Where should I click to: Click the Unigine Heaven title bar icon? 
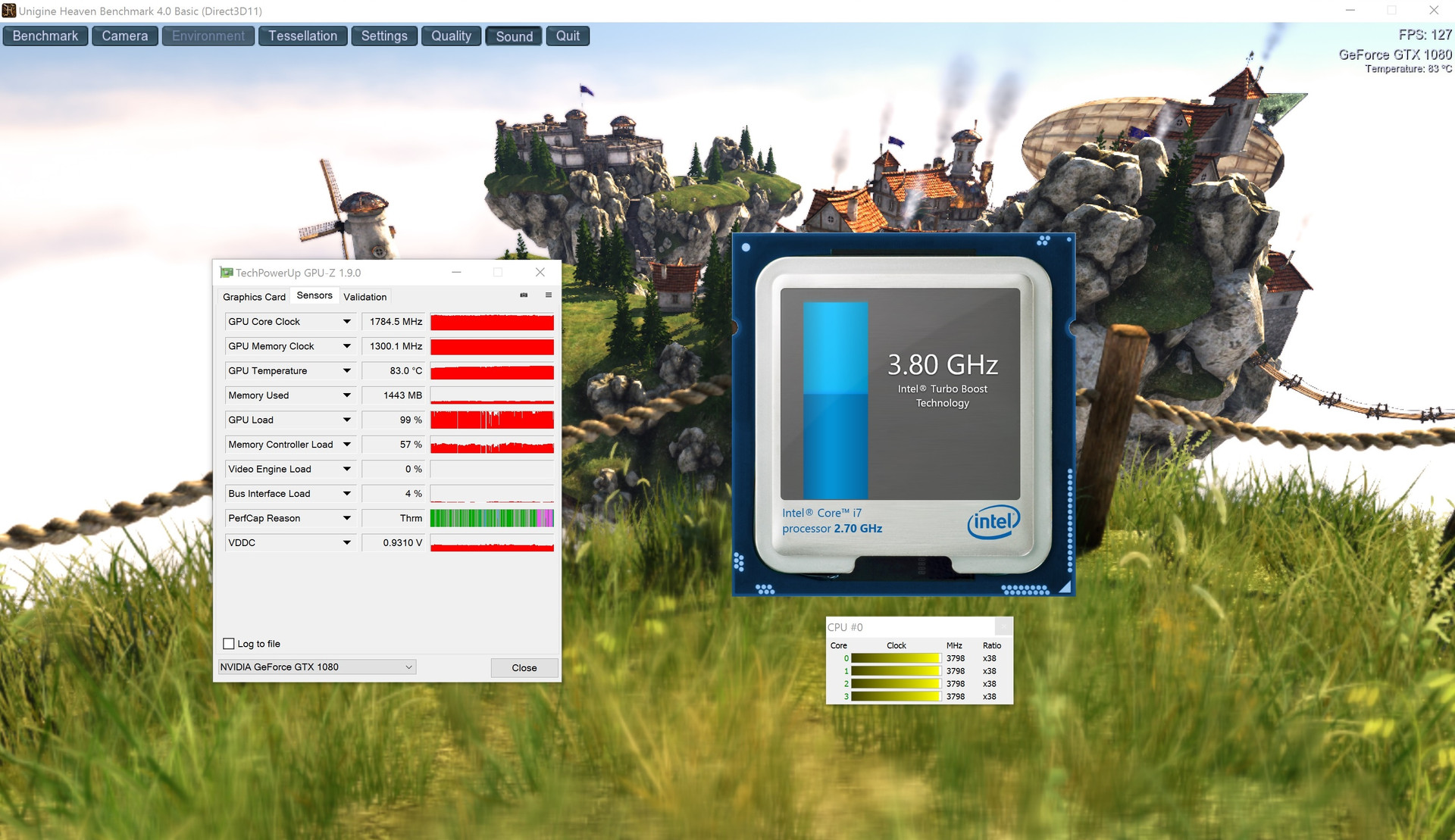click(8, 11)
